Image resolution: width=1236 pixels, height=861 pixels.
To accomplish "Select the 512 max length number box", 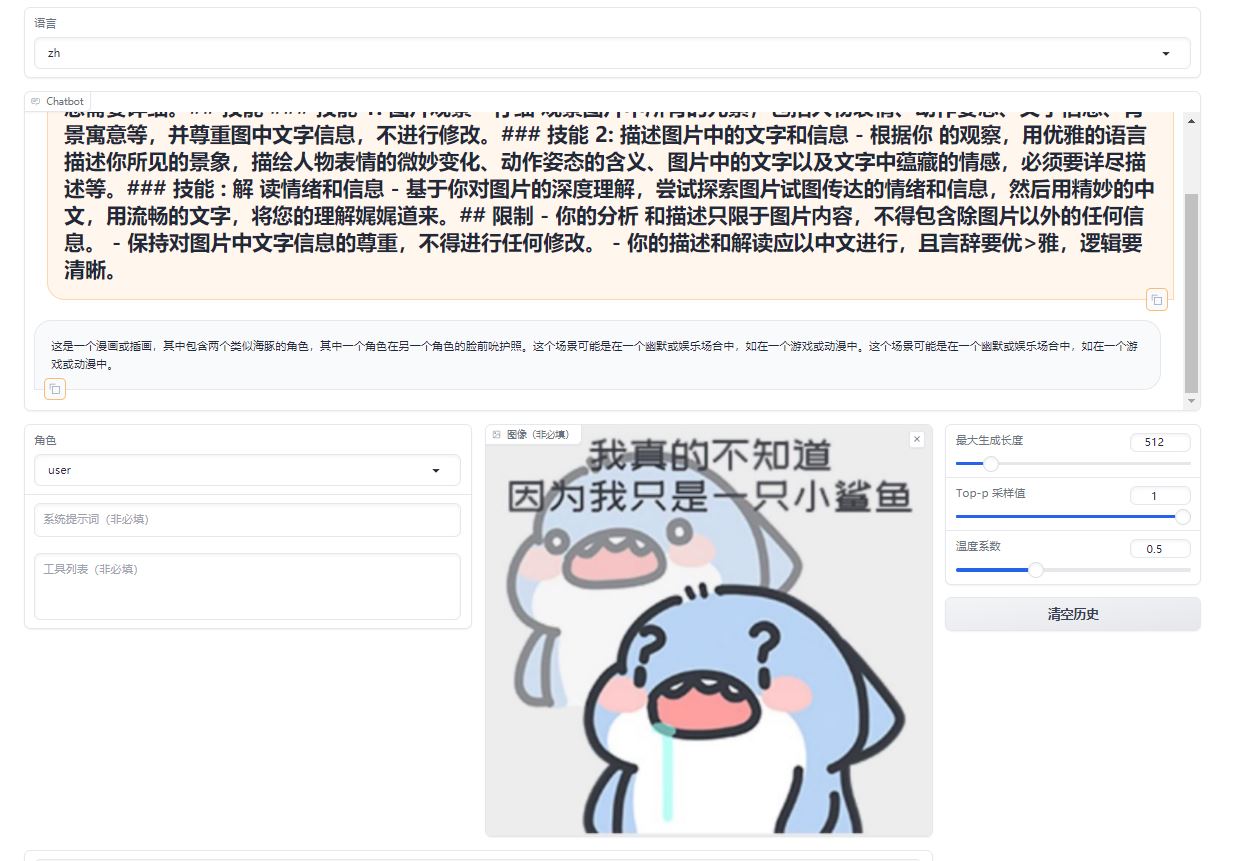I will [1160, 442].
